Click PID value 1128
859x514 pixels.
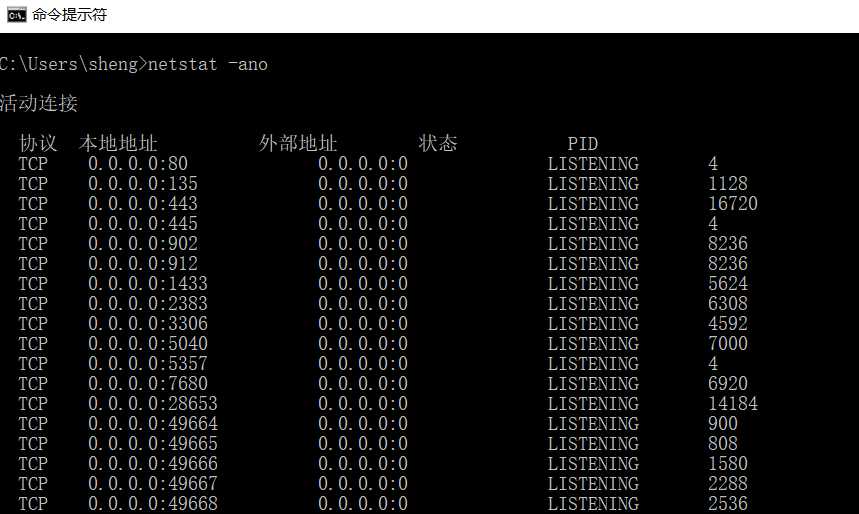(728, 184)
